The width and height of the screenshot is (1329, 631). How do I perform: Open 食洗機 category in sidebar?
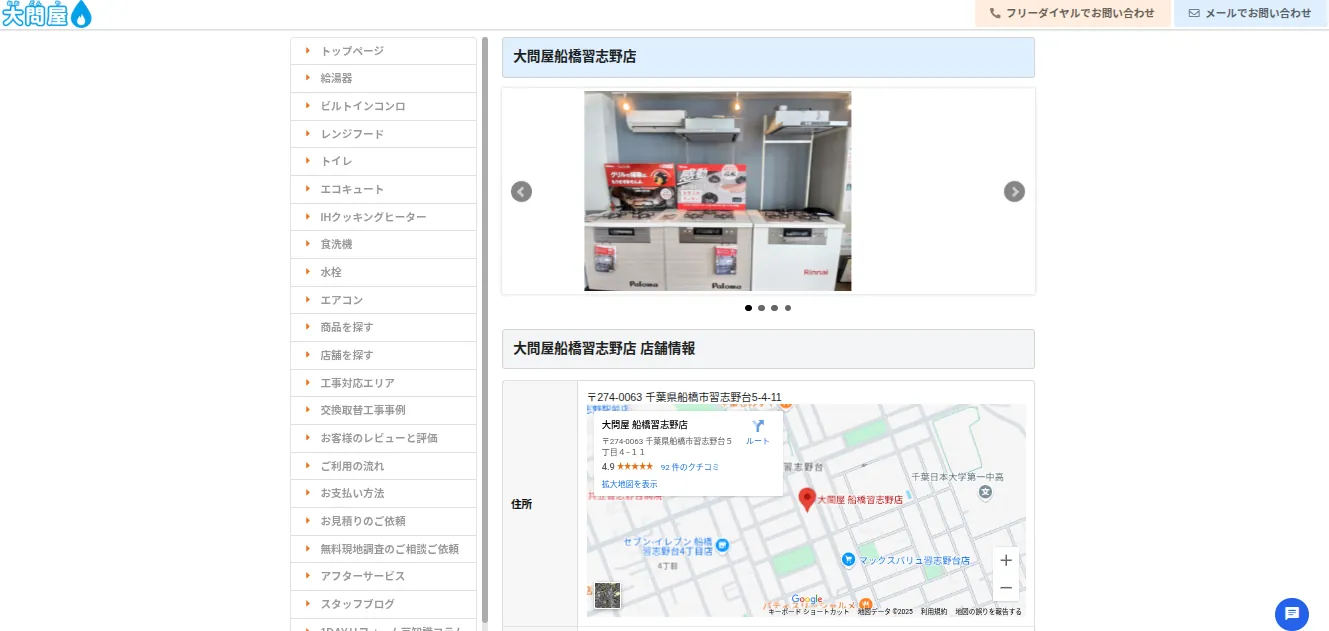point(383,244)
